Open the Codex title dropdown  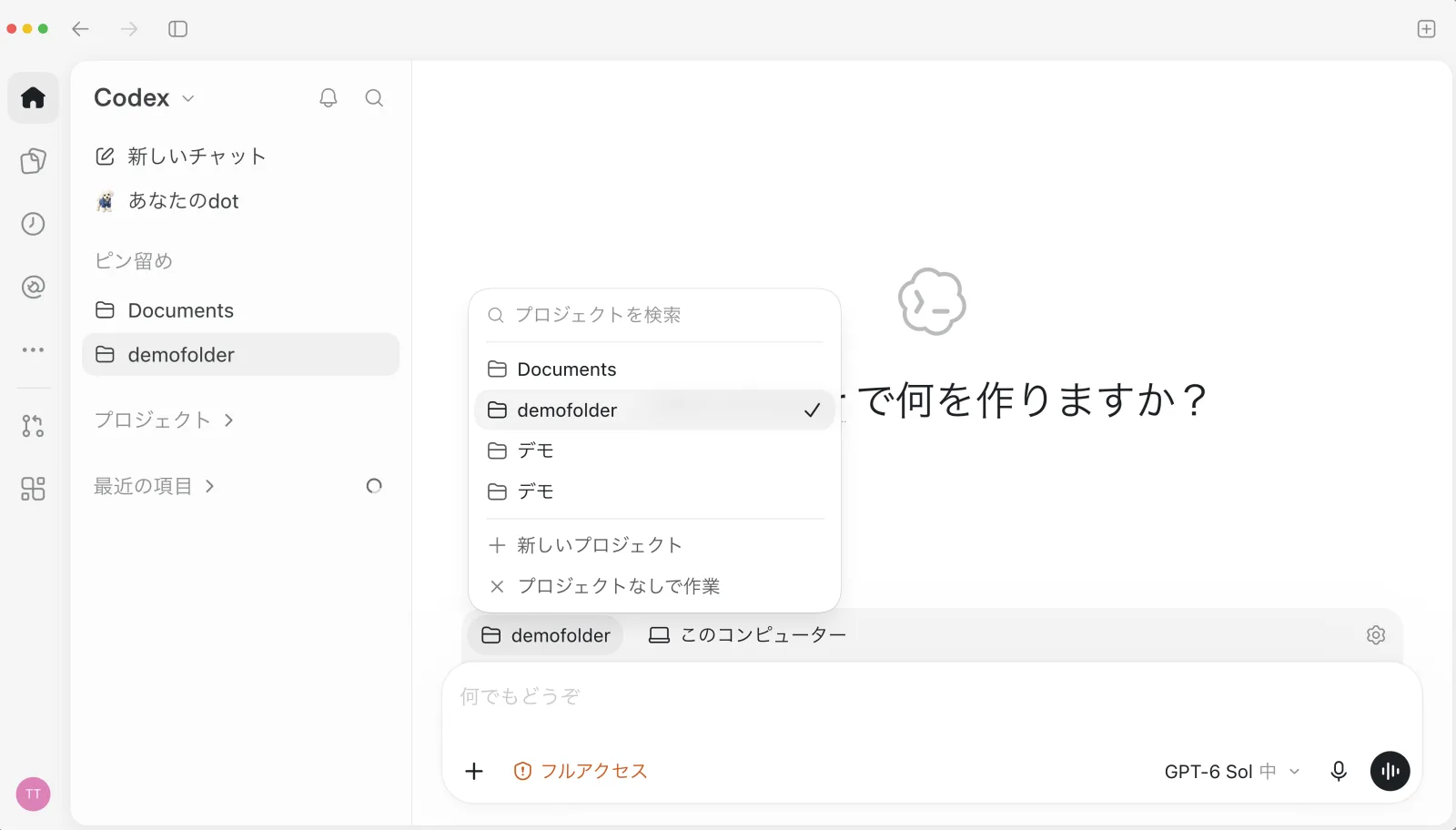click(x=145, y=97)
